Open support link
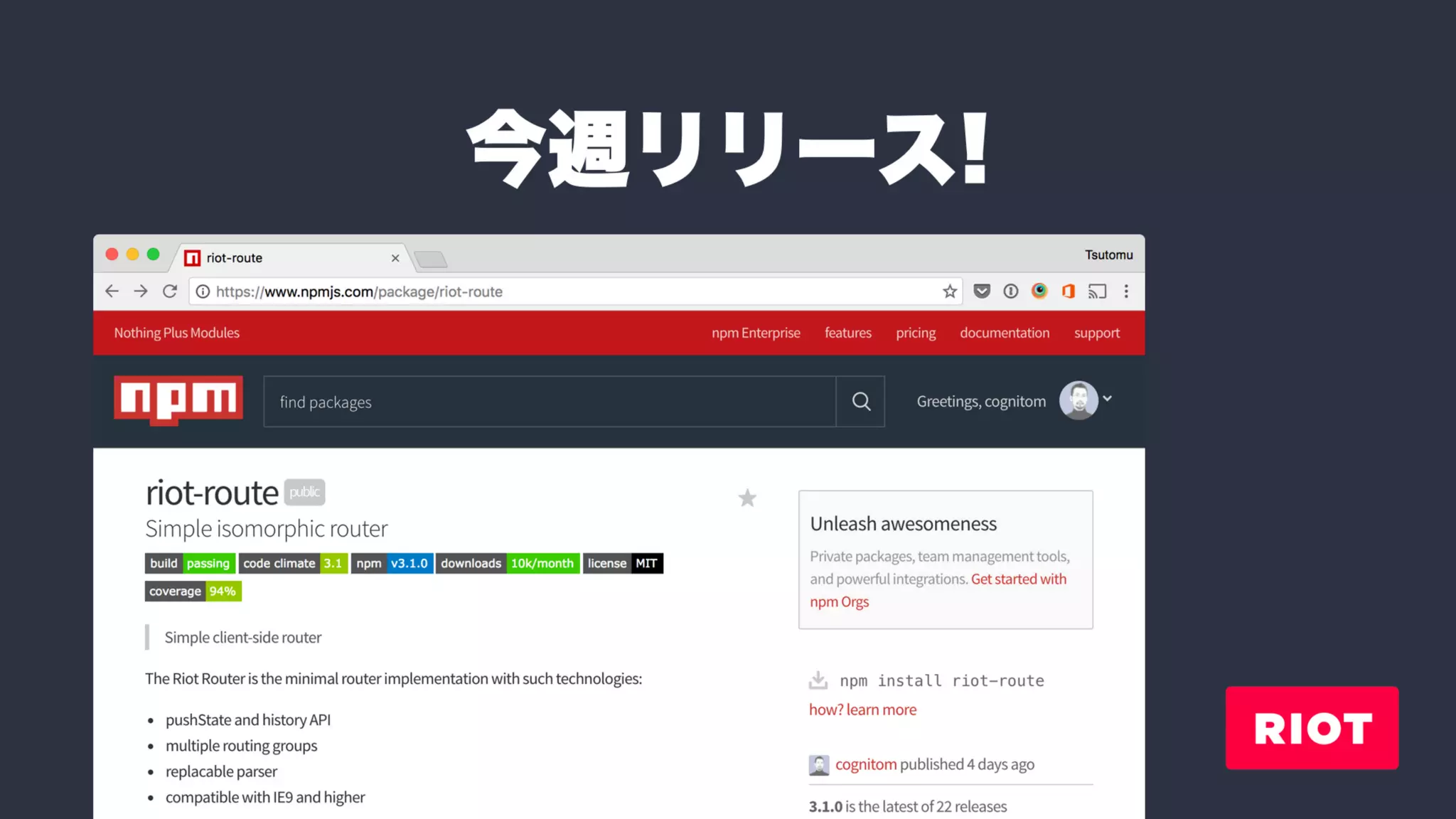This screenshot has width=1456, height=819. coord(1097,333)
